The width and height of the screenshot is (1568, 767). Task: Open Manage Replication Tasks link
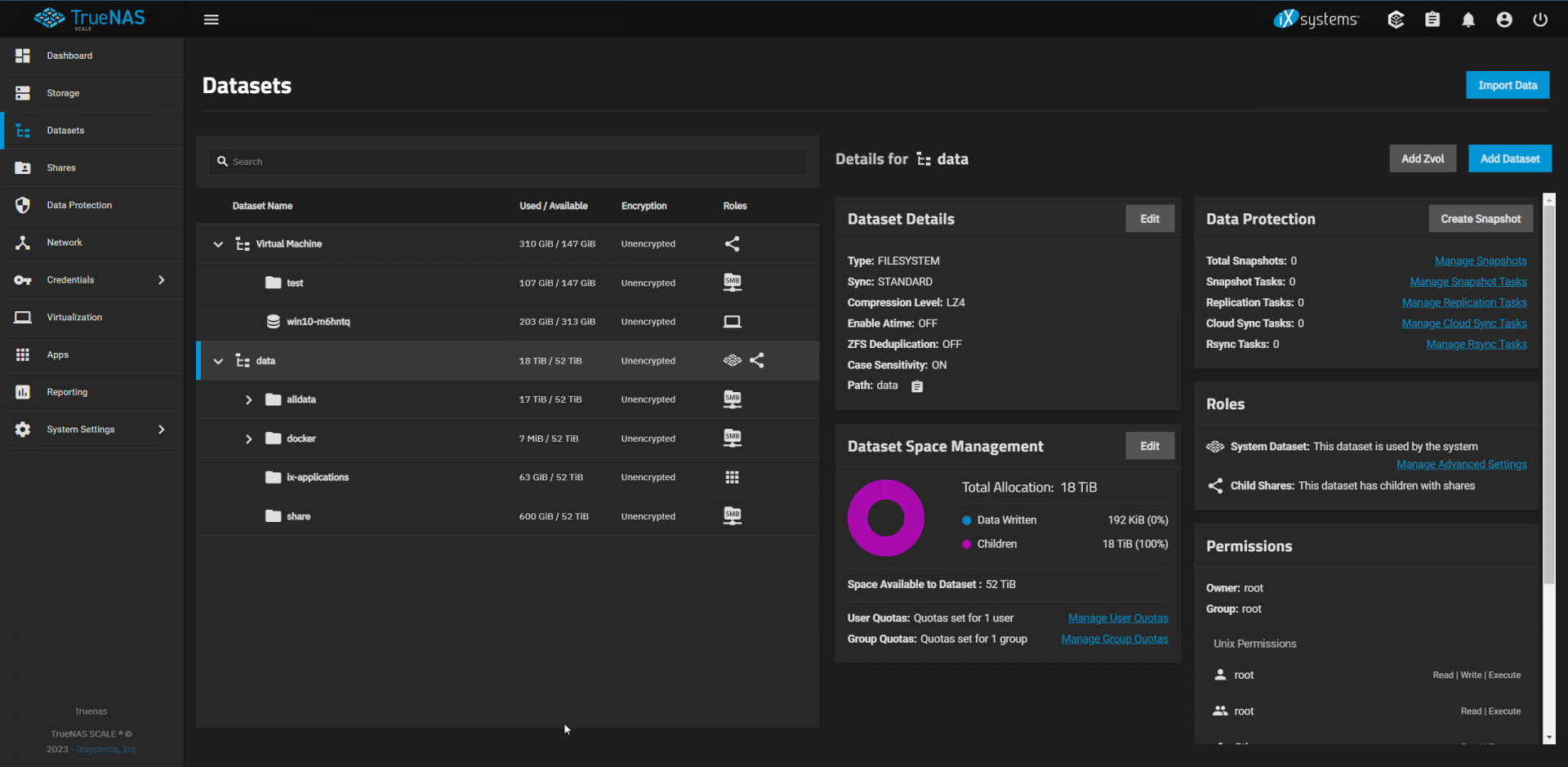point(1464,302)
